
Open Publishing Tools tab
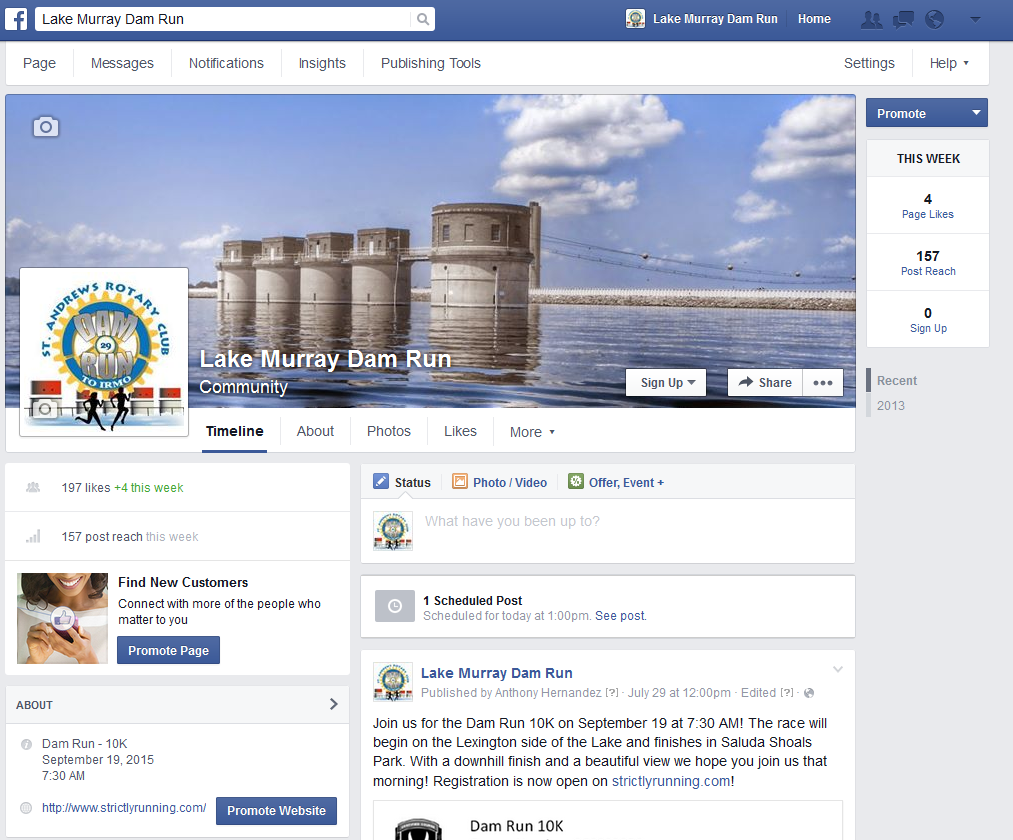click(431, 63)
